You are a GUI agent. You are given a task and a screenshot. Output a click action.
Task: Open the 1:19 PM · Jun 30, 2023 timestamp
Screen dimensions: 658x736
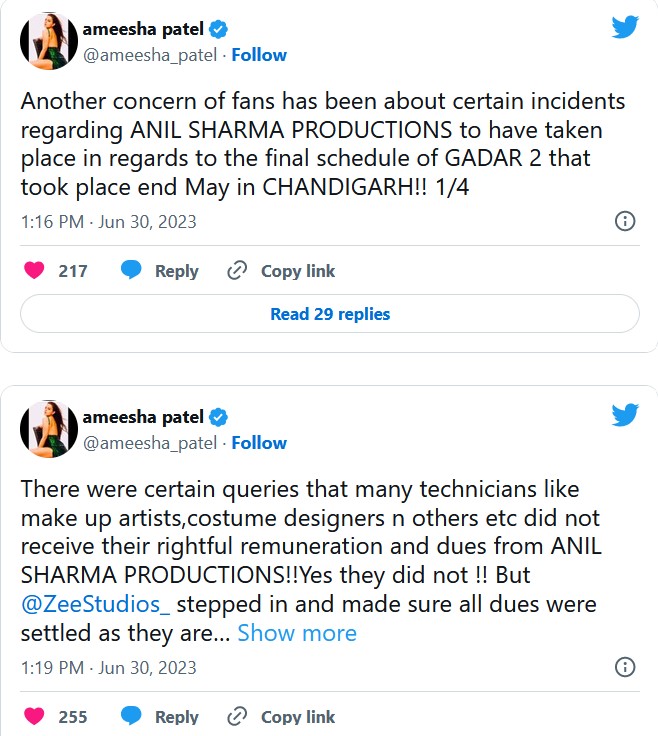(x=108, y=667)
